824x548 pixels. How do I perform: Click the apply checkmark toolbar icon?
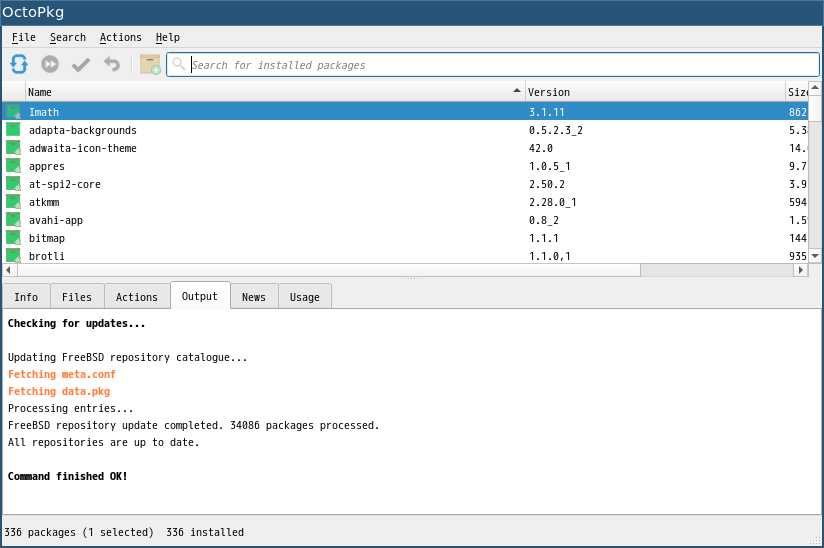click(x=81, y=65)
